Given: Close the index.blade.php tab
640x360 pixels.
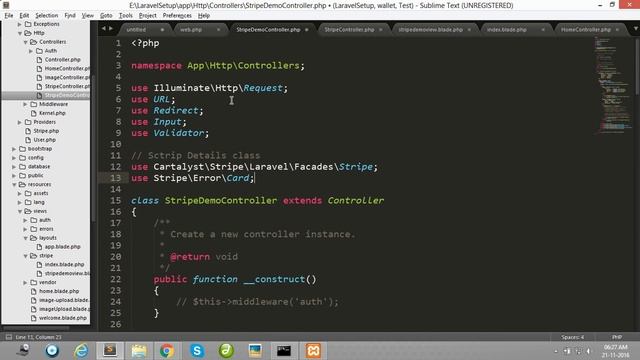Looking at the screenshot, I should pos(543,30).
